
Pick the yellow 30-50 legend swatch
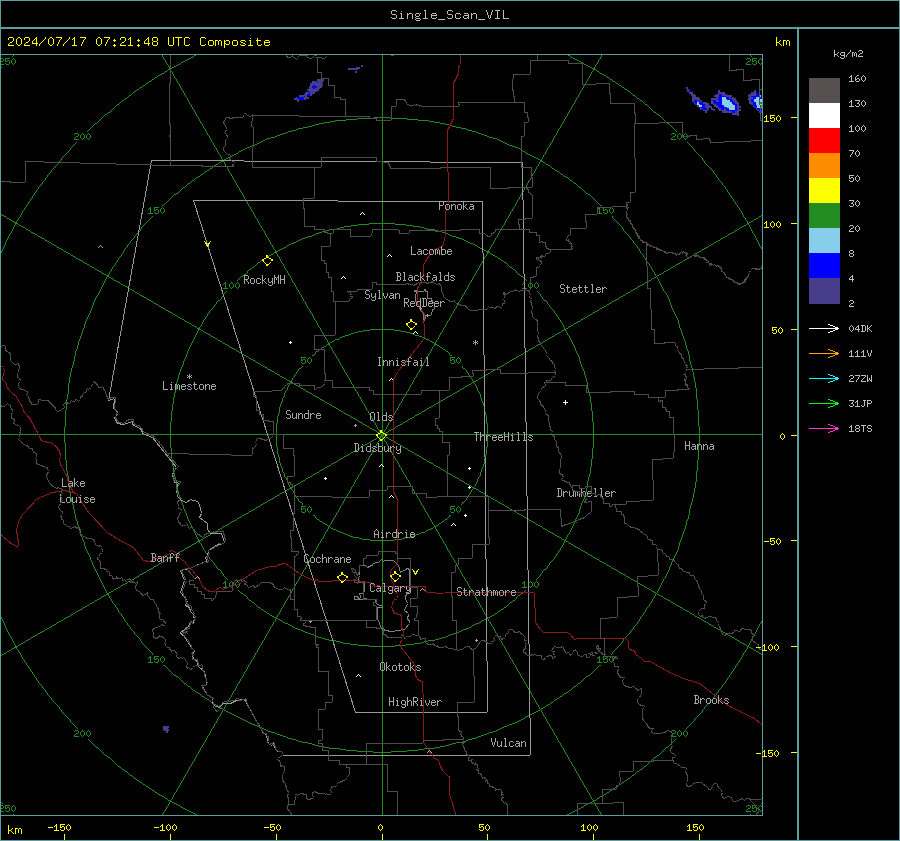point(824,191)
